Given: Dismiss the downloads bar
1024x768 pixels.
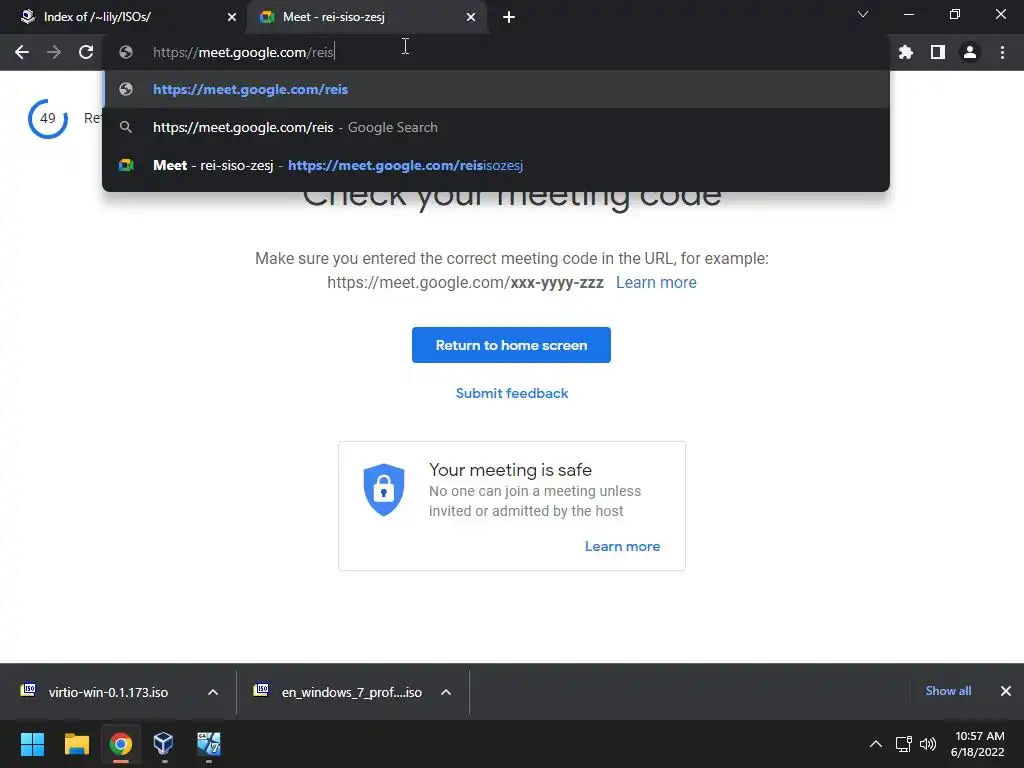Looking at the screenshot, I should (1006, 691).
